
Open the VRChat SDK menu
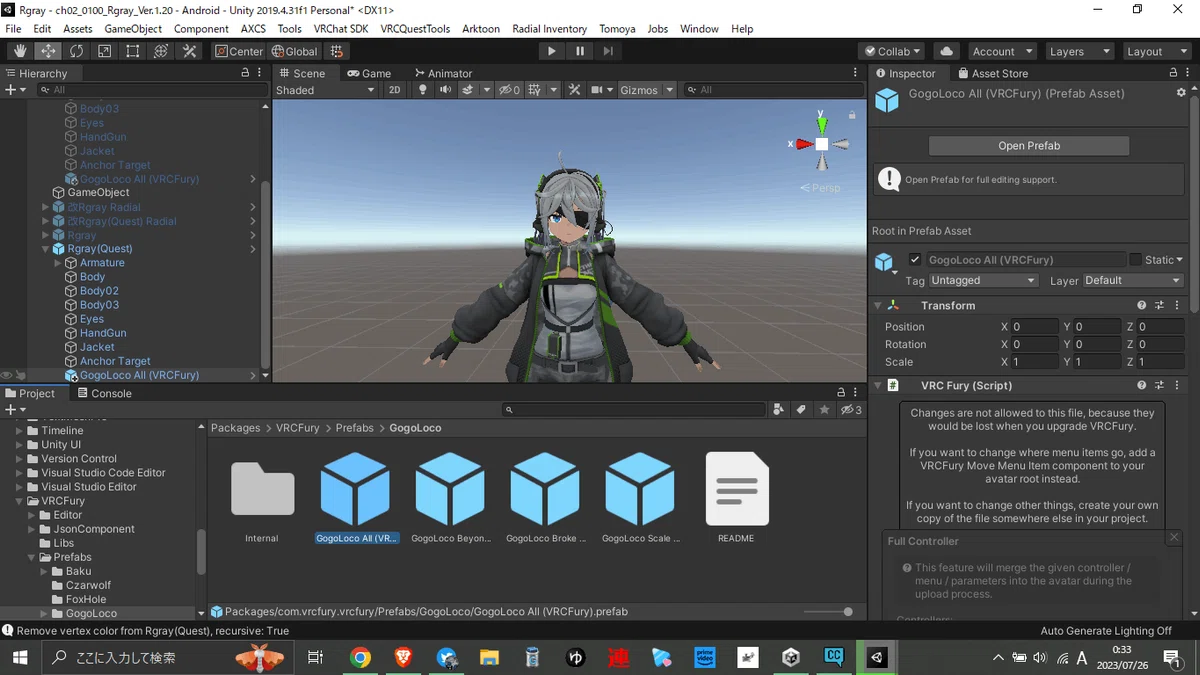coord(341,29)
